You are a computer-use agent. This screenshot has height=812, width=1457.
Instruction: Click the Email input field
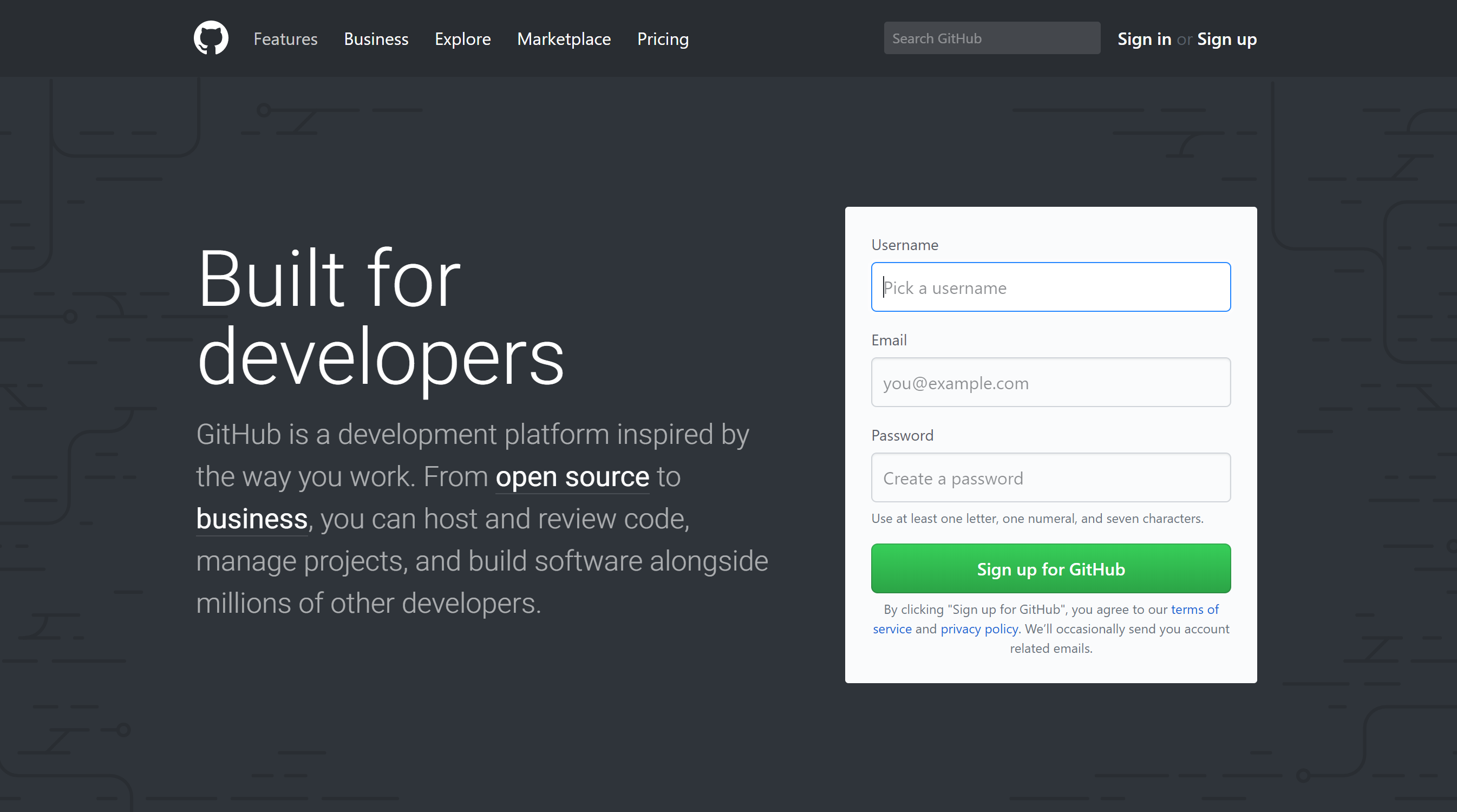coord(1051,382)
